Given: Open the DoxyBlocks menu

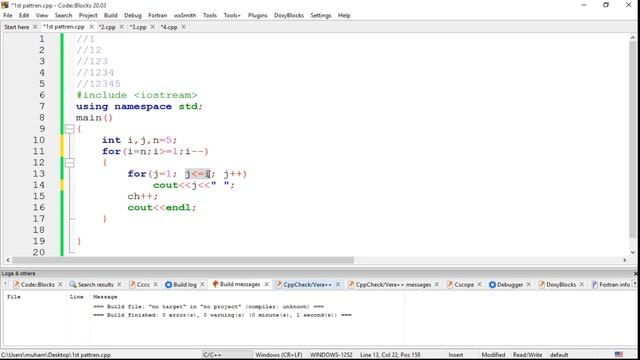Looking at the screenshot, I should [289, 16].
